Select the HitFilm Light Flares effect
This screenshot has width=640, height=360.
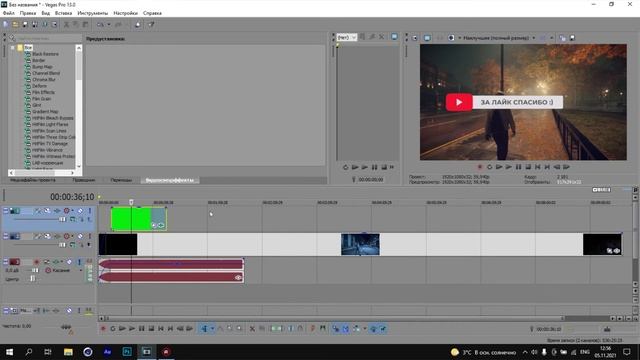click(50, 124)
